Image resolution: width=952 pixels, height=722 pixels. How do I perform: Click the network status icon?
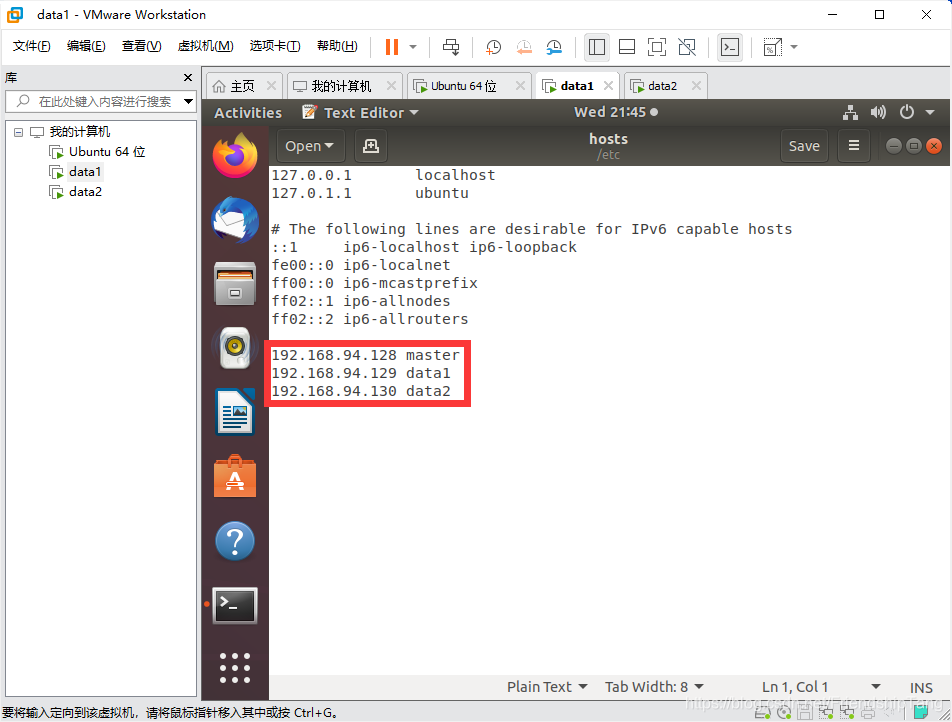tap(850, 112)
